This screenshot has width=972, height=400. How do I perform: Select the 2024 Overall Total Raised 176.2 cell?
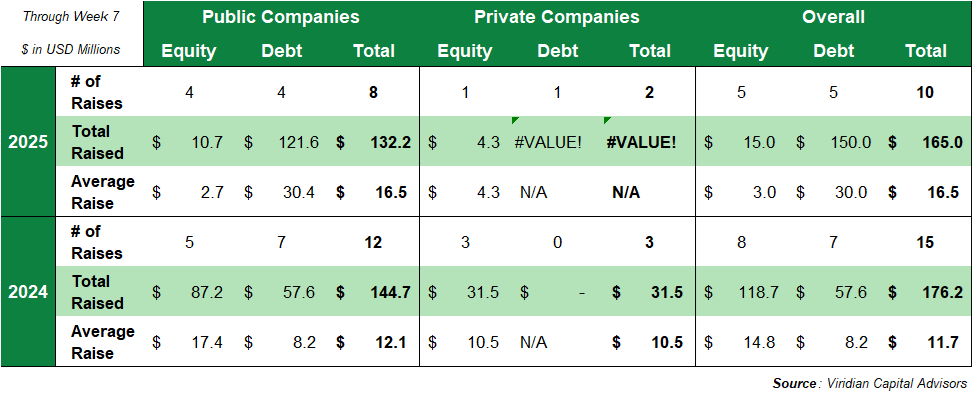tap(942, 292)
